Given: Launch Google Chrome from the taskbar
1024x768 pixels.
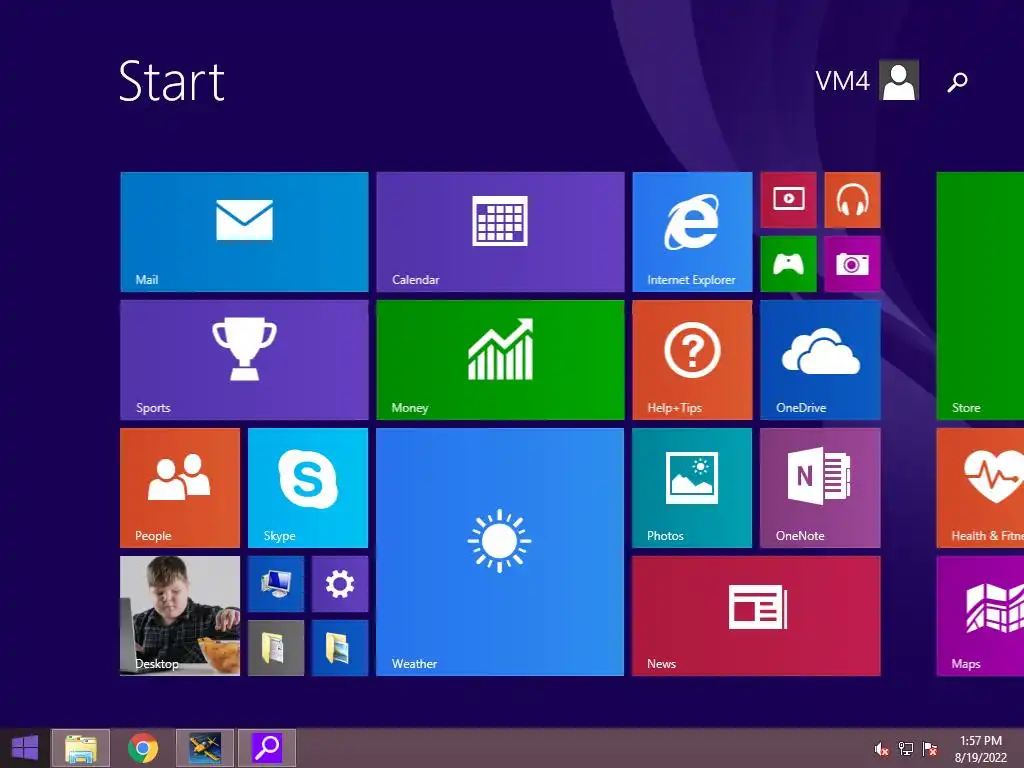Looking at the screenshot, I should (x=143, y=748).
